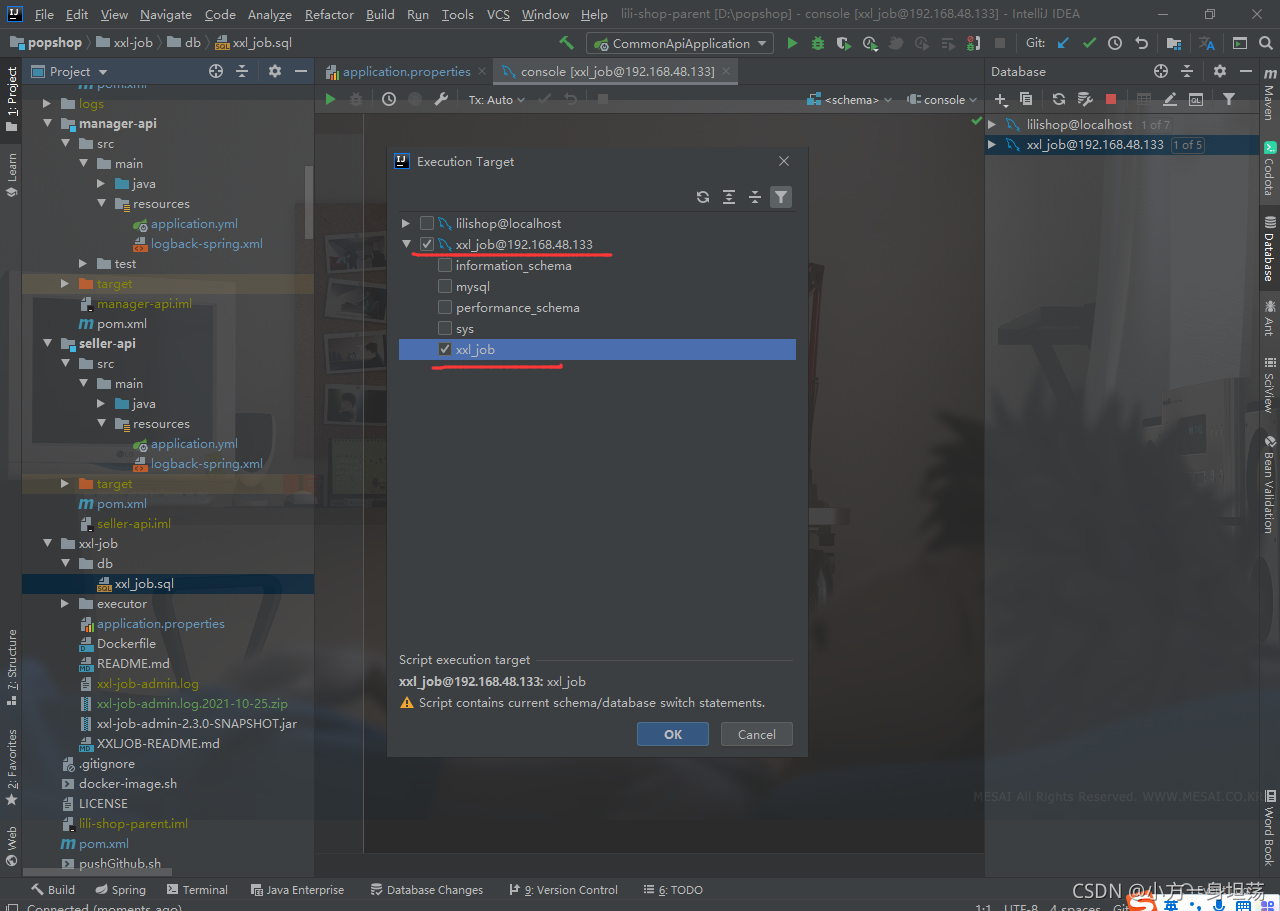Close the console editor tab
This screenshot has width=1280, height=911.
[726, 71]
